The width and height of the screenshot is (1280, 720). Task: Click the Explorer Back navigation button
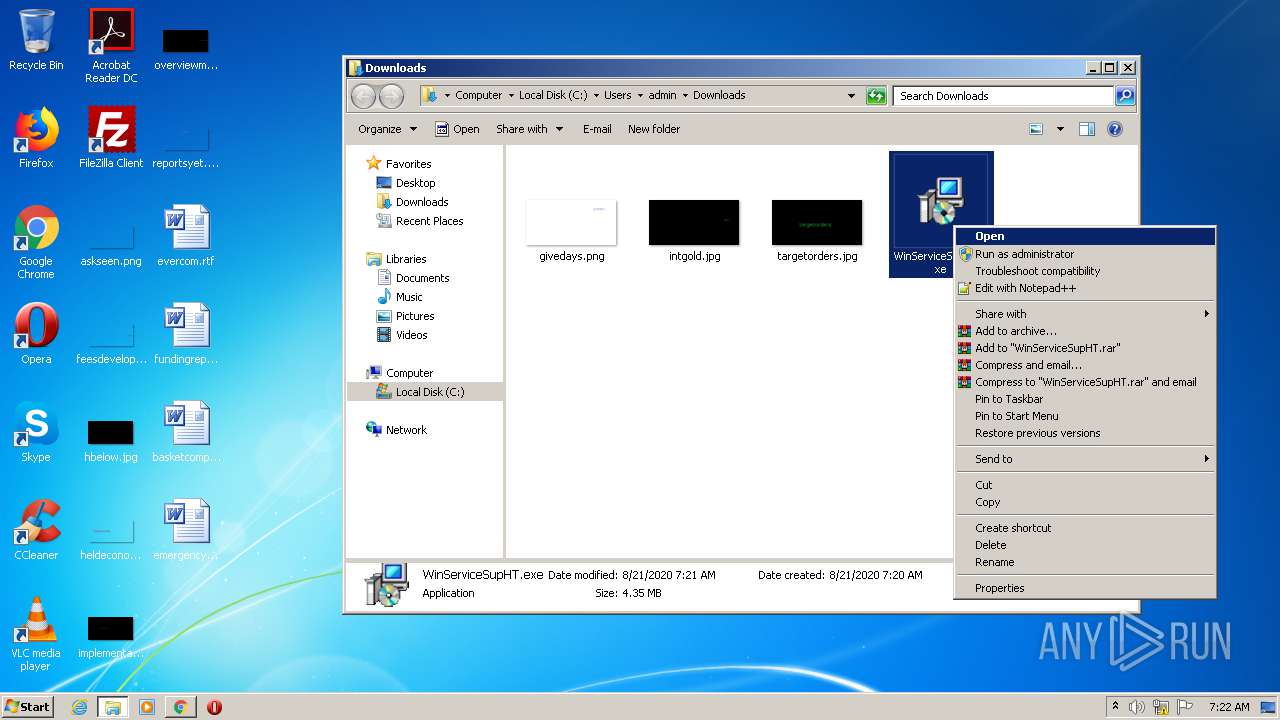[363, 96]
